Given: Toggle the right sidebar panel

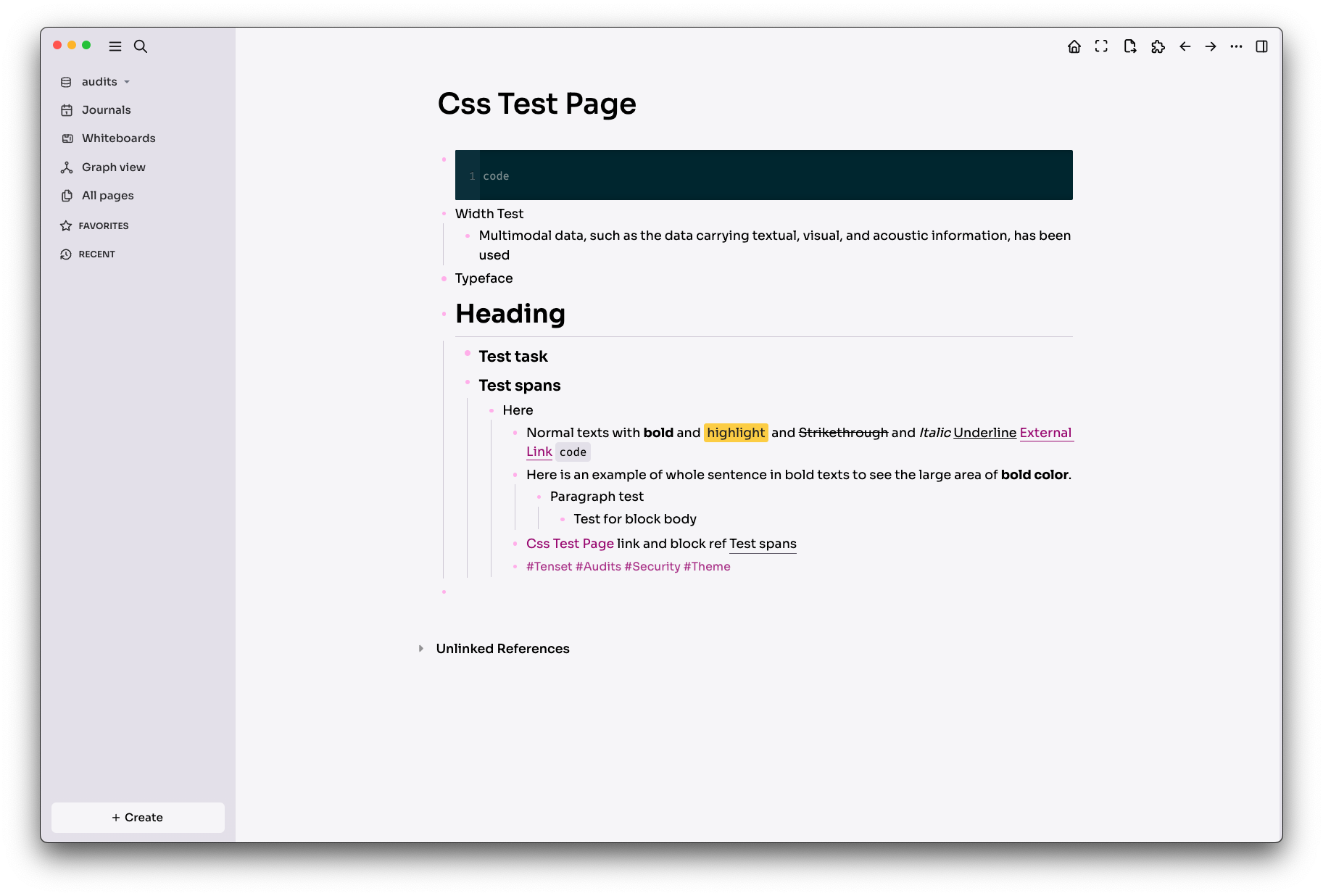Looking at the screenshot, I should point(1262,46).
